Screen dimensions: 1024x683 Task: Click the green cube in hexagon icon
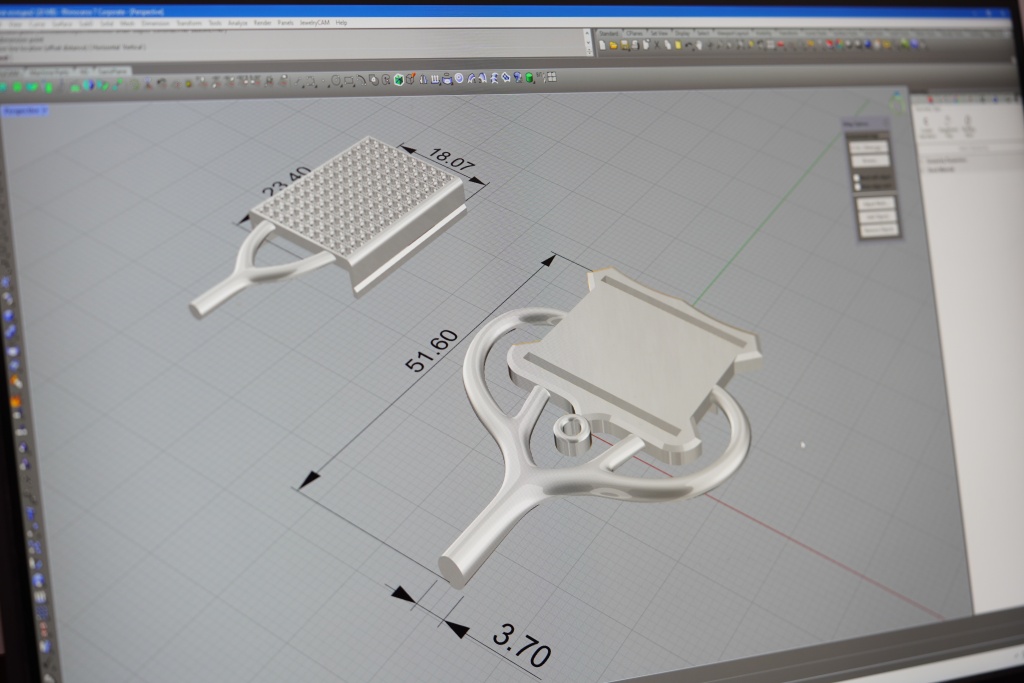(x=398, y=80)
